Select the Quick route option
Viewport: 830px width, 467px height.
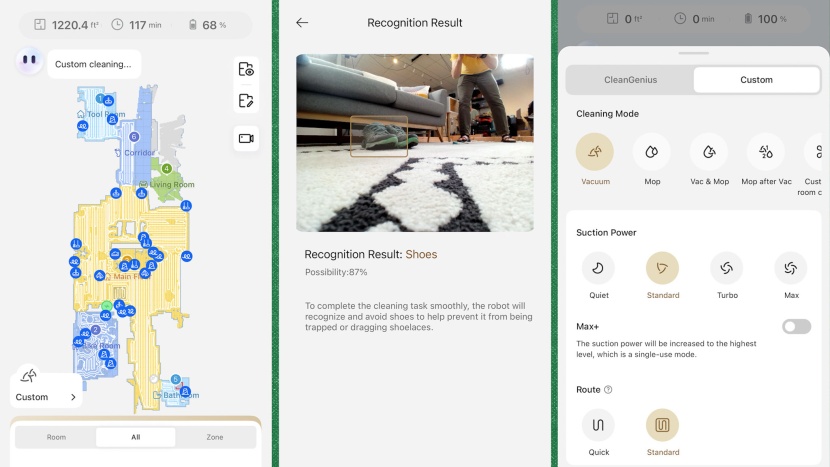[598, 425]
